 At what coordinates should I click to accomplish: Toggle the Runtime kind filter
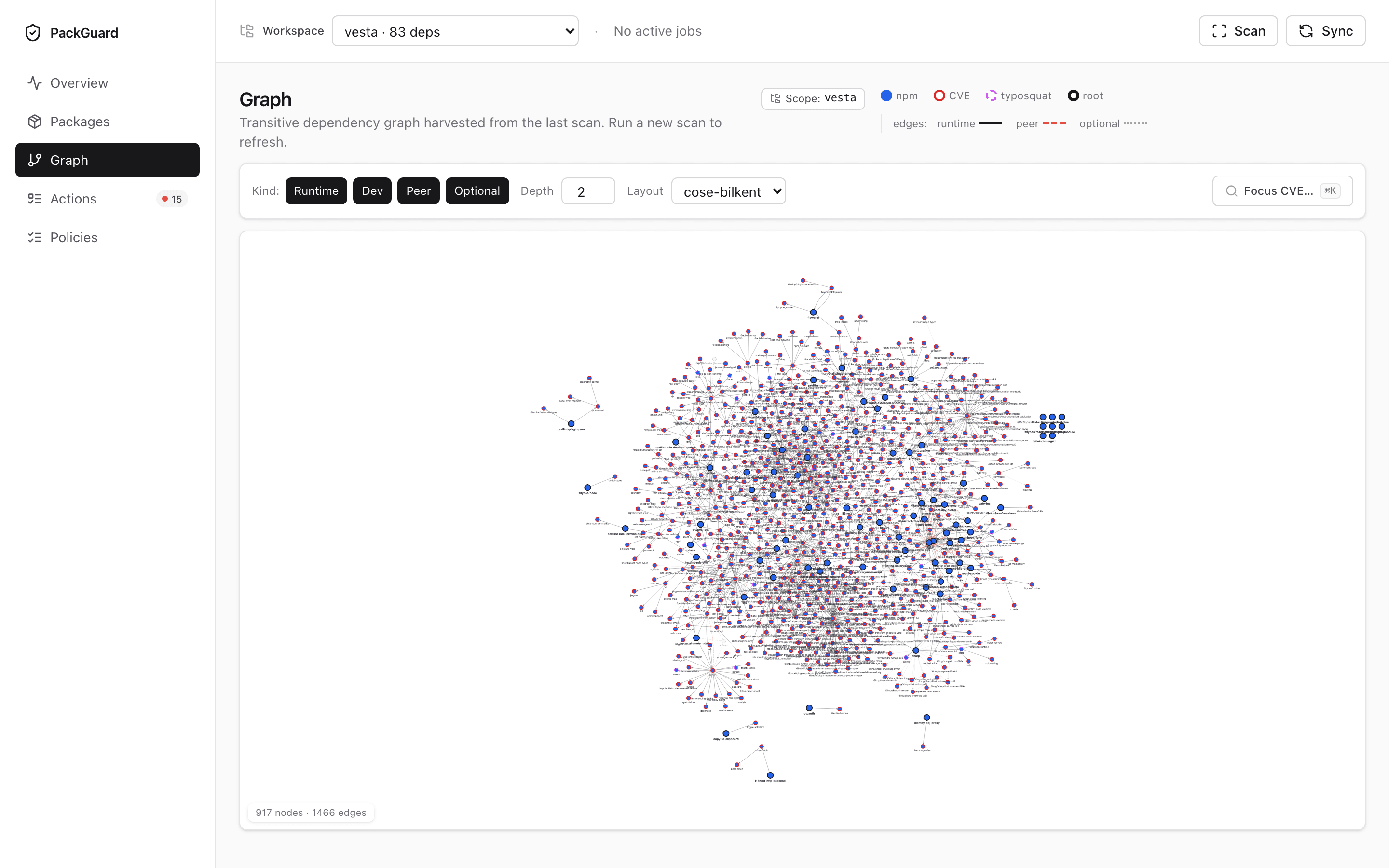(316, 191)
